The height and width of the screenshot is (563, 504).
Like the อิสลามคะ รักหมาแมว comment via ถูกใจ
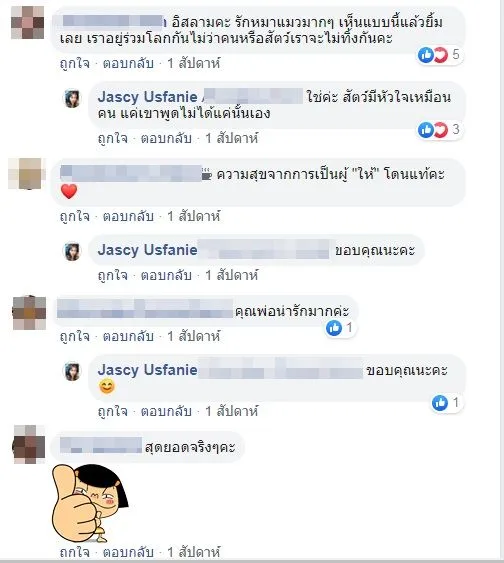(75, 64)
